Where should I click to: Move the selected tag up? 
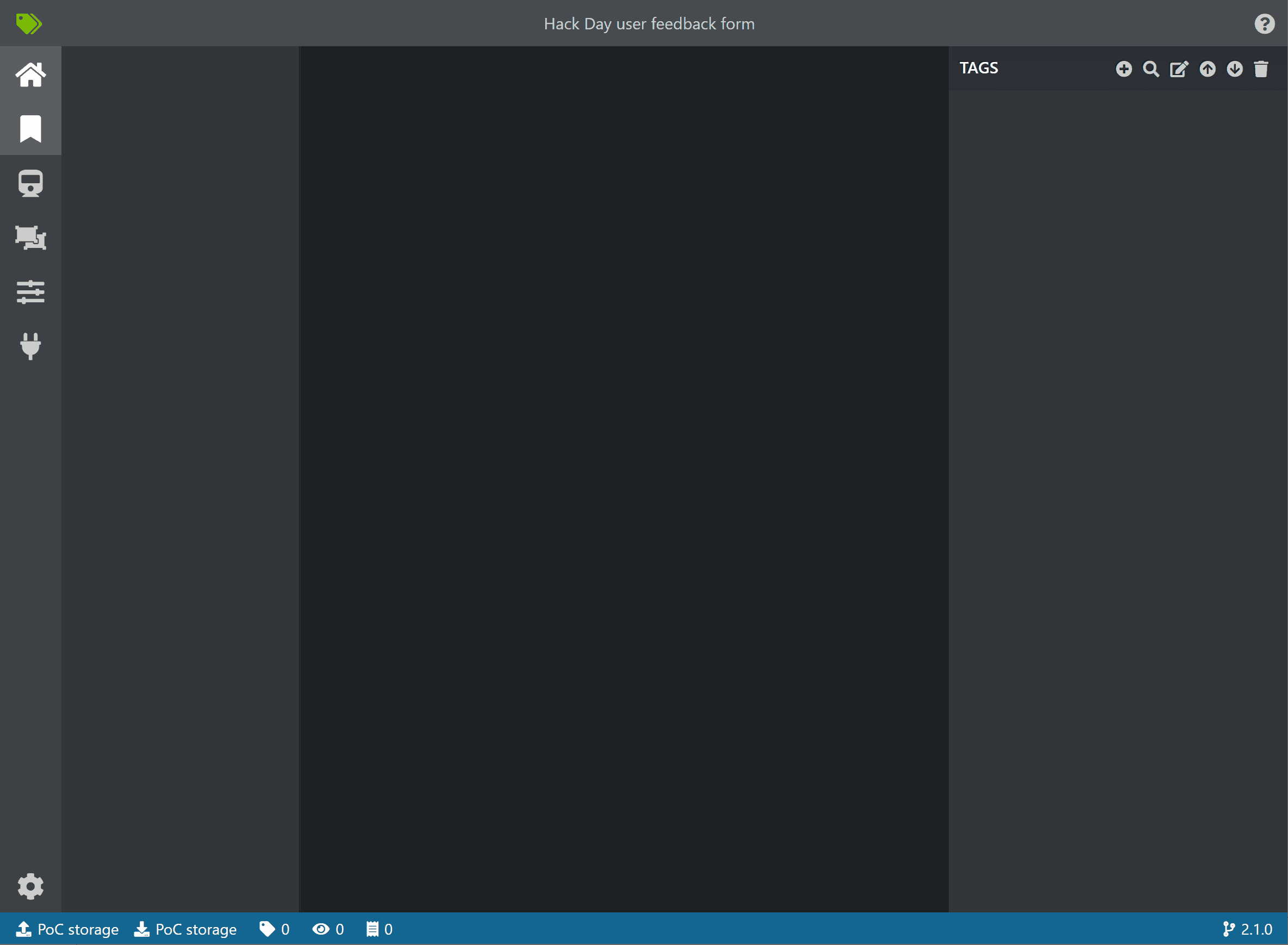[x=1207, y=69]
